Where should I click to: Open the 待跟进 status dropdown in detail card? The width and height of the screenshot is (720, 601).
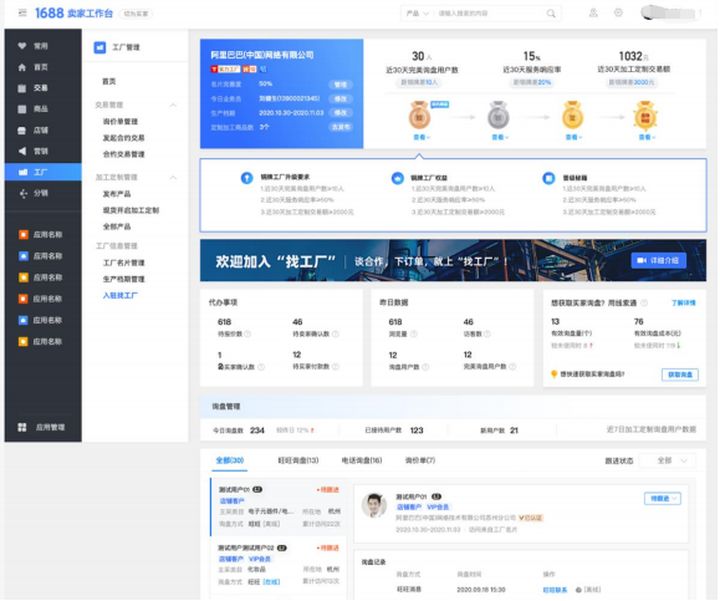pos(663,499)
